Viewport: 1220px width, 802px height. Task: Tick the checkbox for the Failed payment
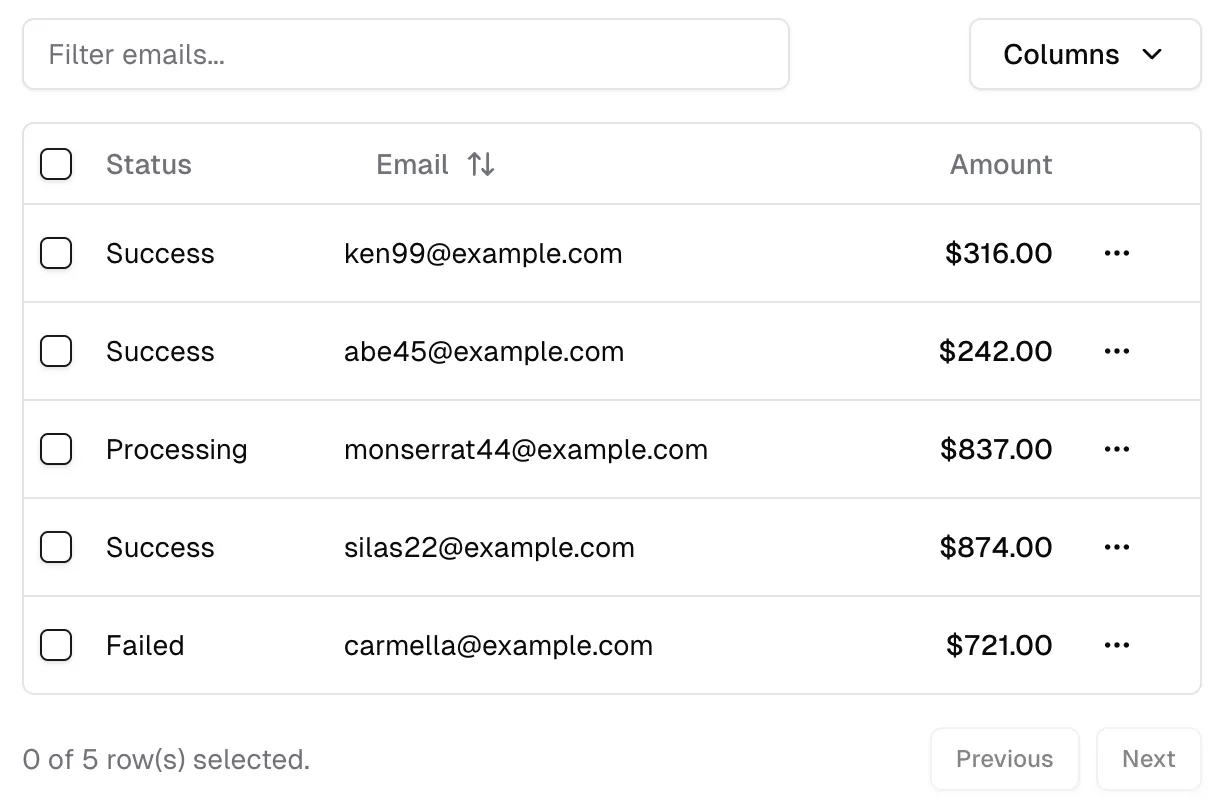(56, 646)
